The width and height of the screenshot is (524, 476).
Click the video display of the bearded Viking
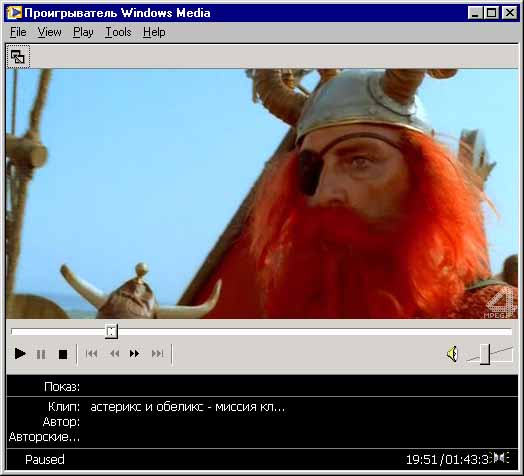pyautogui.click(x=262, y=194)
